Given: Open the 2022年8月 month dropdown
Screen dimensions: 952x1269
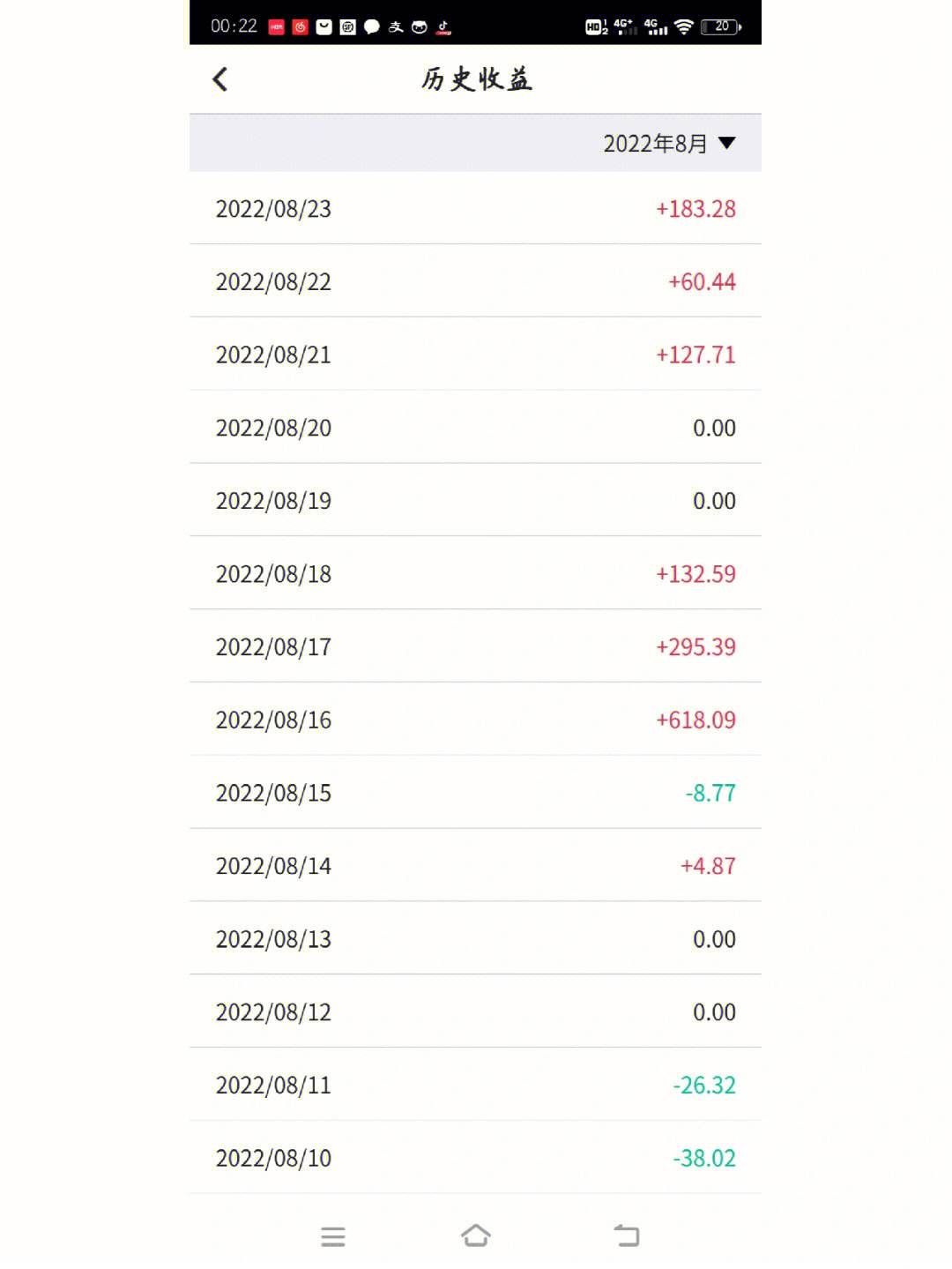Looking at the screenshot, I should click(655, 144).
